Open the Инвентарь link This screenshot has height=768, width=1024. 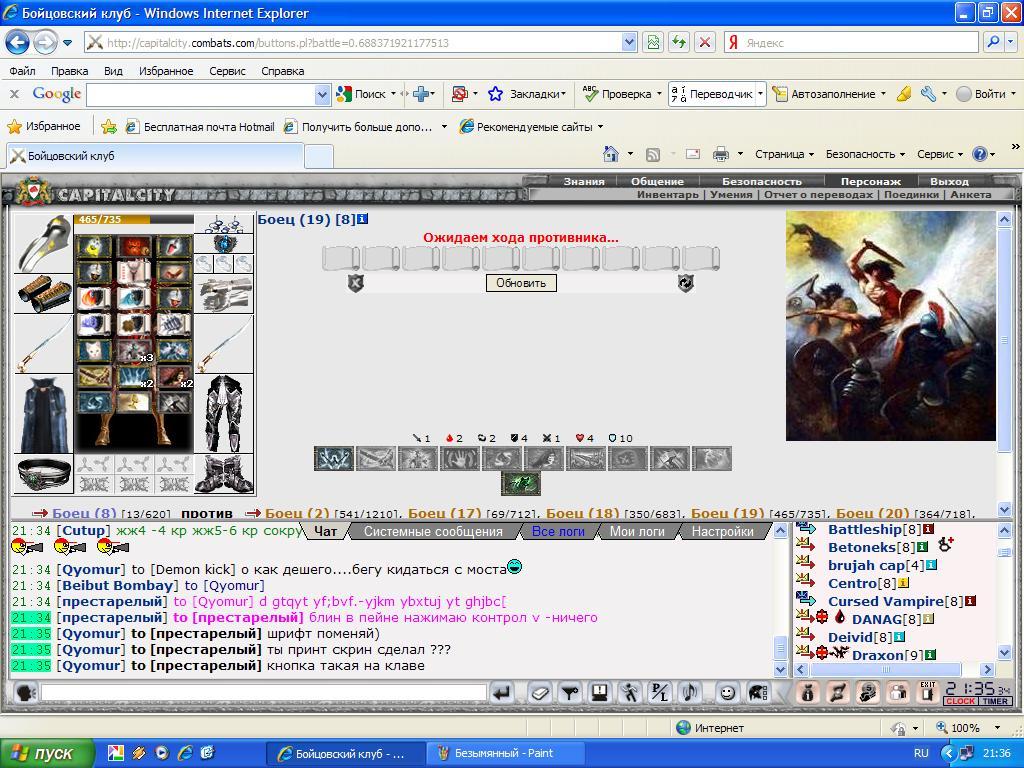coord(667,195)
